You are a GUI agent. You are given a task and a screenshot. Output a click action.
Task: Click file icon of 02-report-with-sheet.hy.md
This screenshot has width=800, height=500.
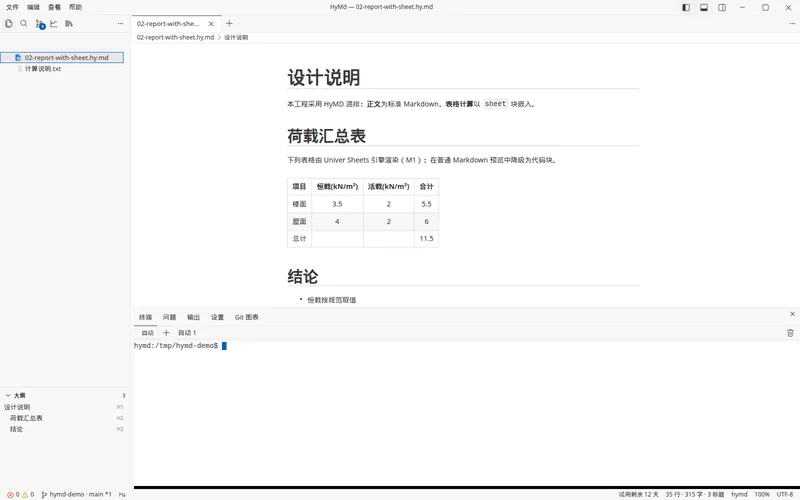click(18, 58)
